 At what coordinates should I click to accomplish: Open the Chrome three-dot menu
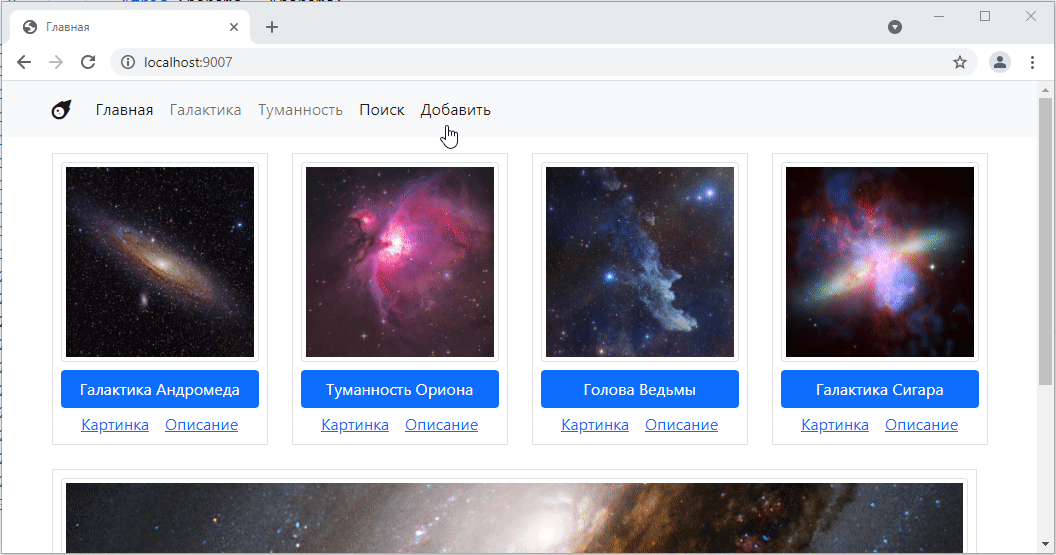tap(1032, 62)
